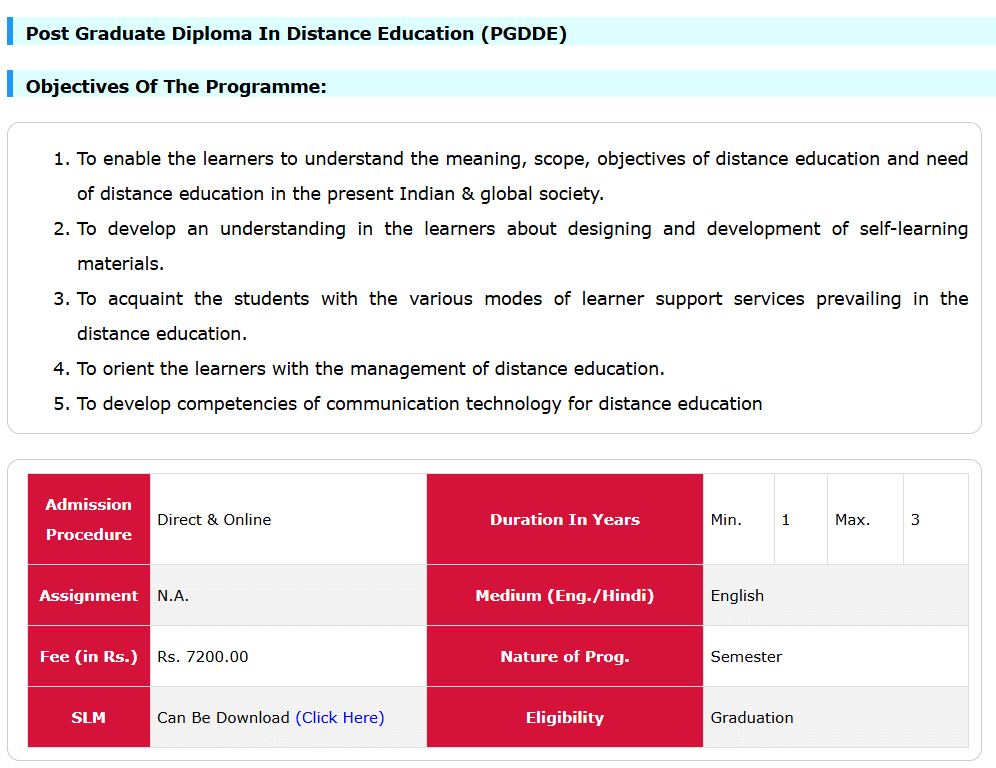Select the first objective about meaning and scope
Screen dimensions: 996x768
pos(521,176)
